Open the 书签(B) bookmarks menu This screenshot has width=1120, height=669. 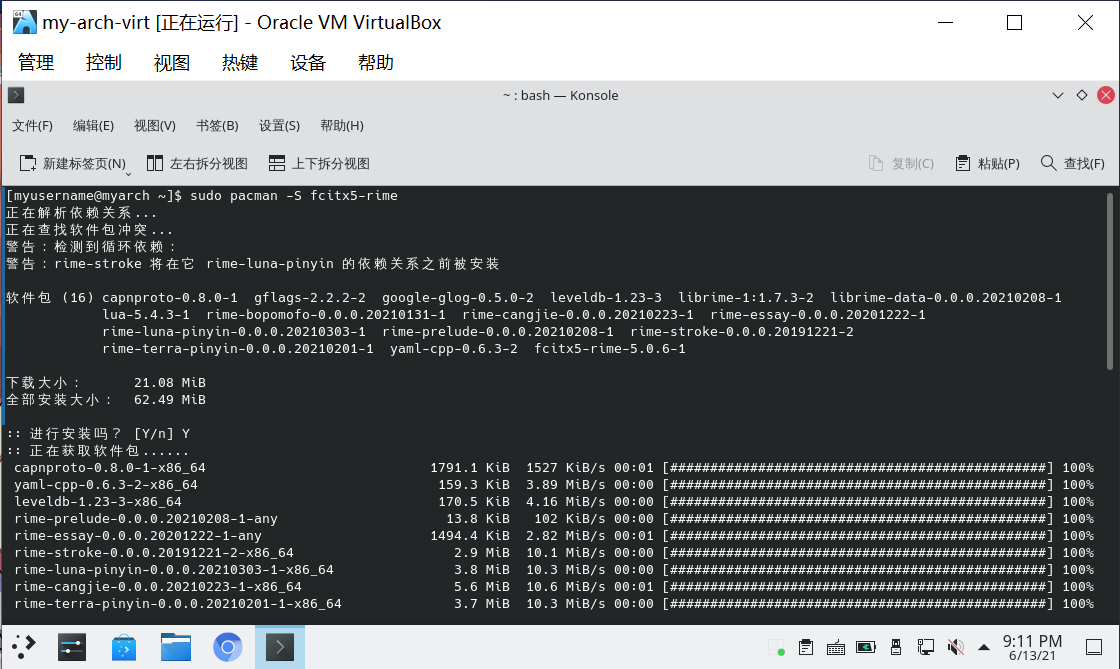tap(217, 125)
